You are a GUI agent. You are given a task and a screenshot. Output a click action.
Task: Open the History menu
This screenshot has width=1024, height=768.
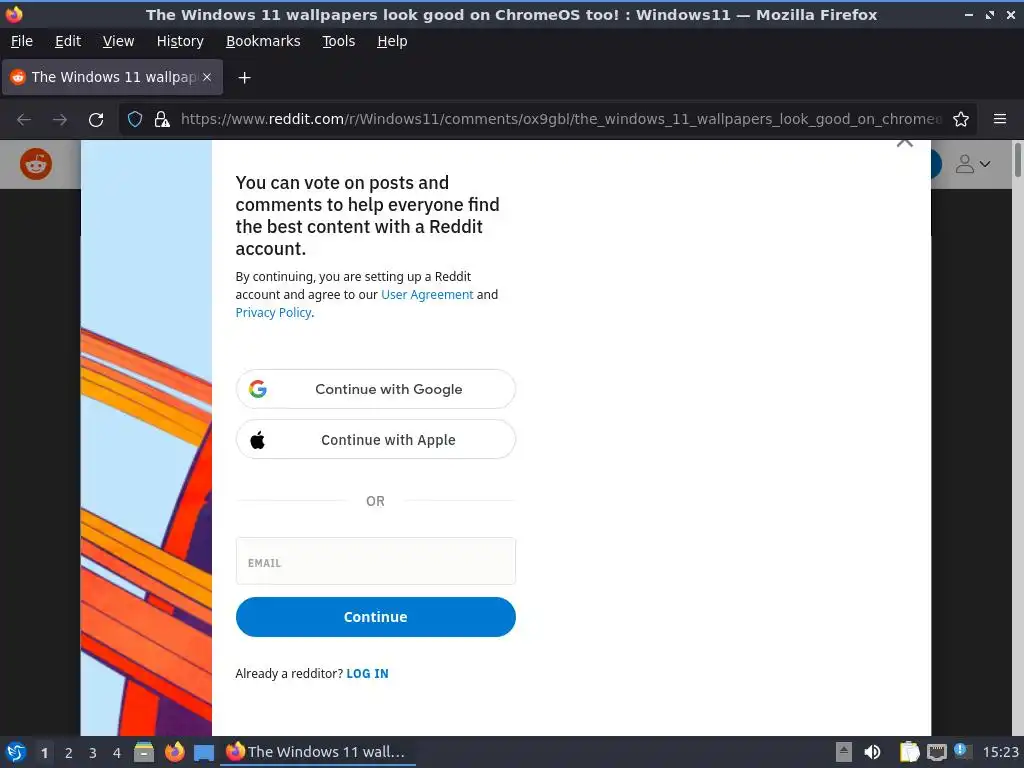pyautogui.click(x=180, y=41)
